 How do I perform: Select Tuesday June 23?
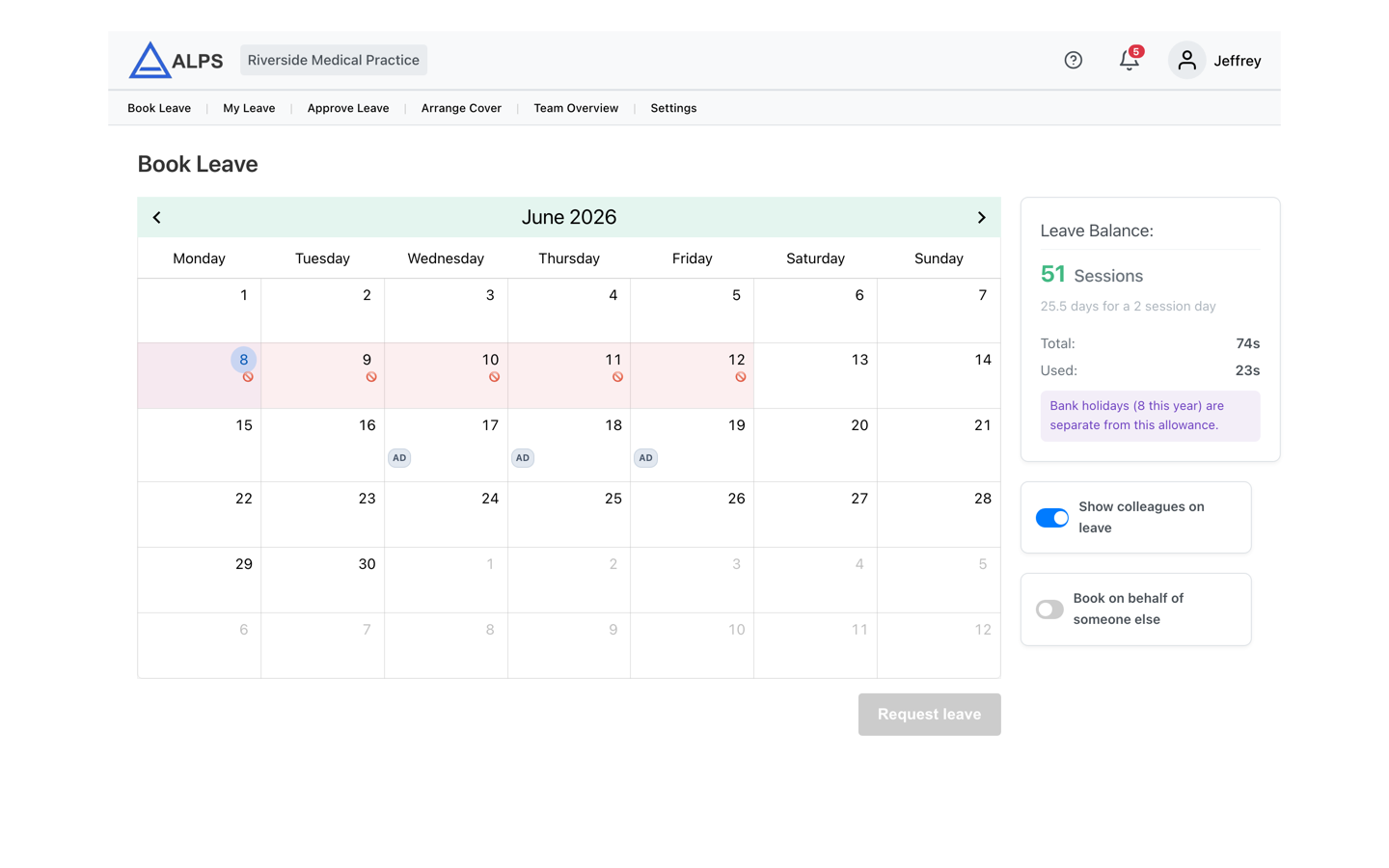click(x=322, y=515)
